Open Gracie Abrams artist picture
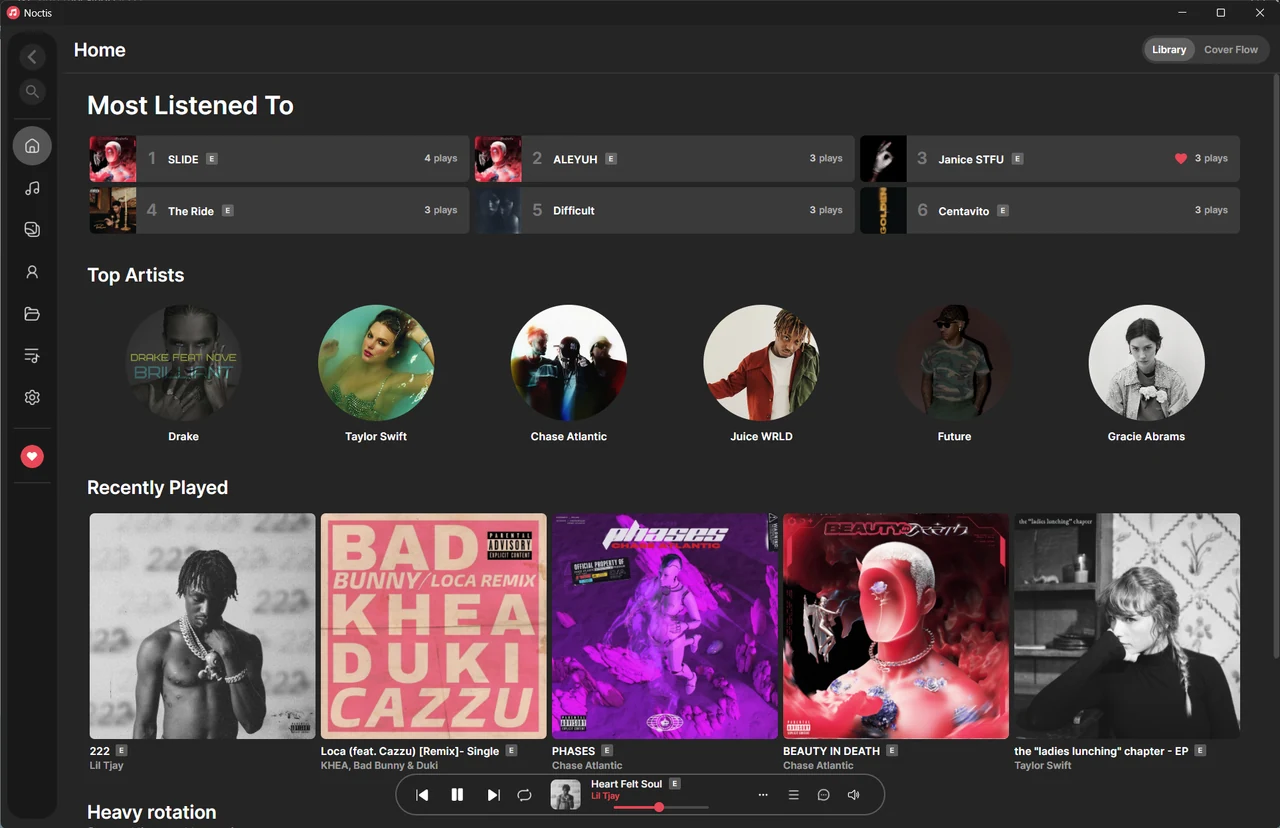The width and height of the screenshot is (1280, 828). (1147, 363)
